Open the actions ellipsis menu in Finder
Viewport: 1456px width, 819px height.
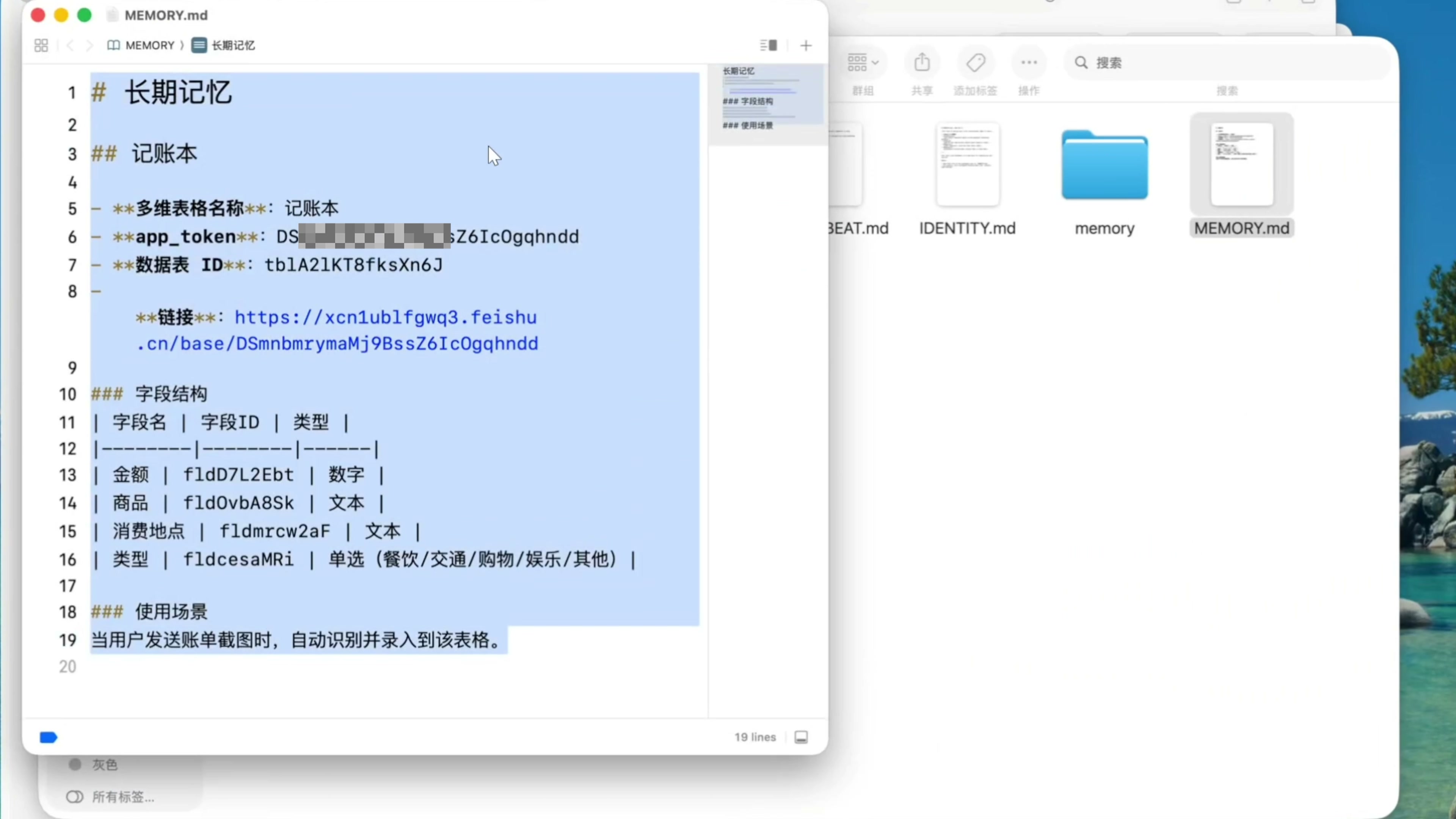(1029, 62)
